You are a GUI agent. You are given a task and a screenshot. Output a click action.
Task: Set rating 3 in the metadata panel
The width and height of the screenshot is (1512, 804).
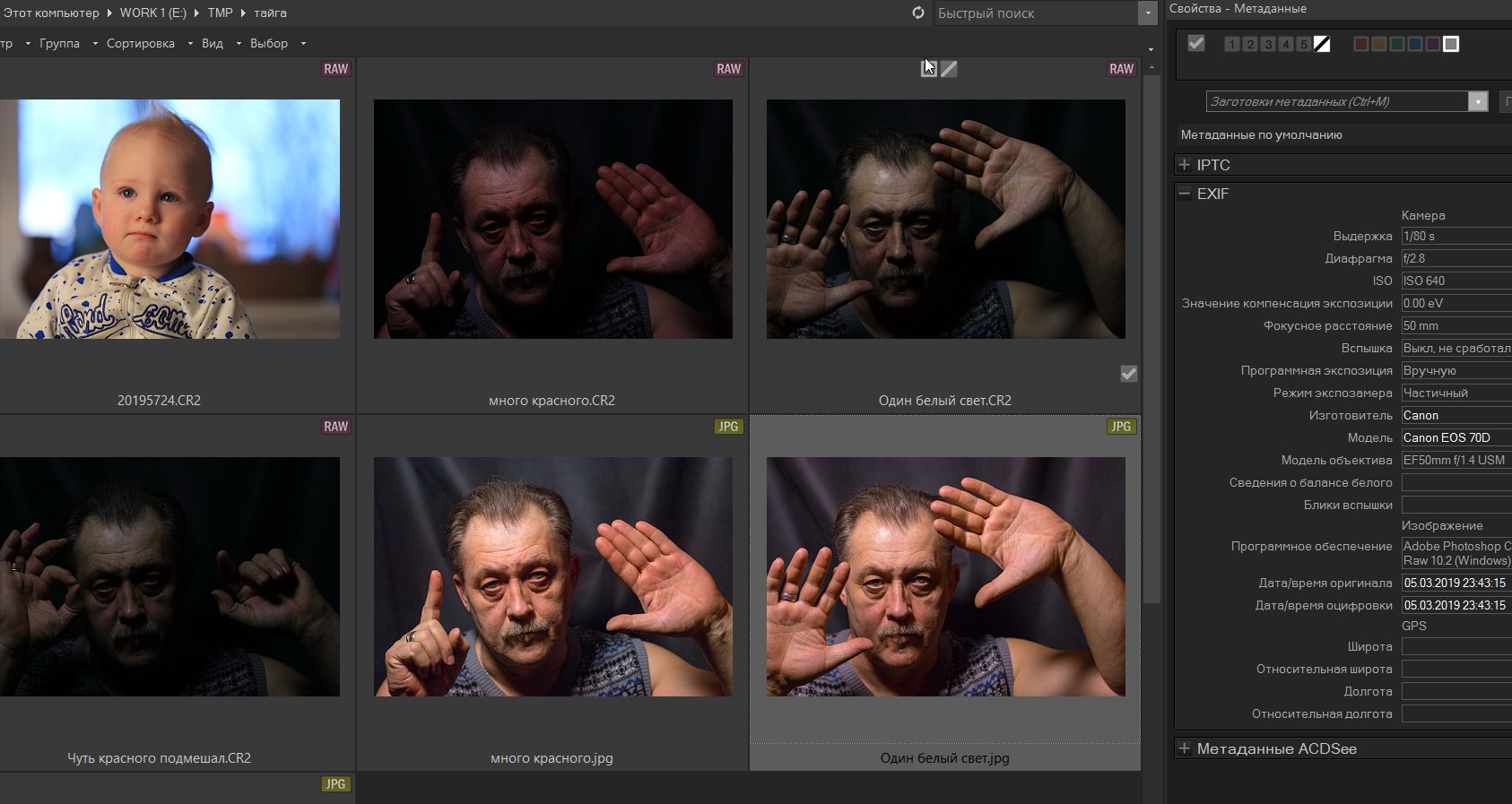[1268, 44]
